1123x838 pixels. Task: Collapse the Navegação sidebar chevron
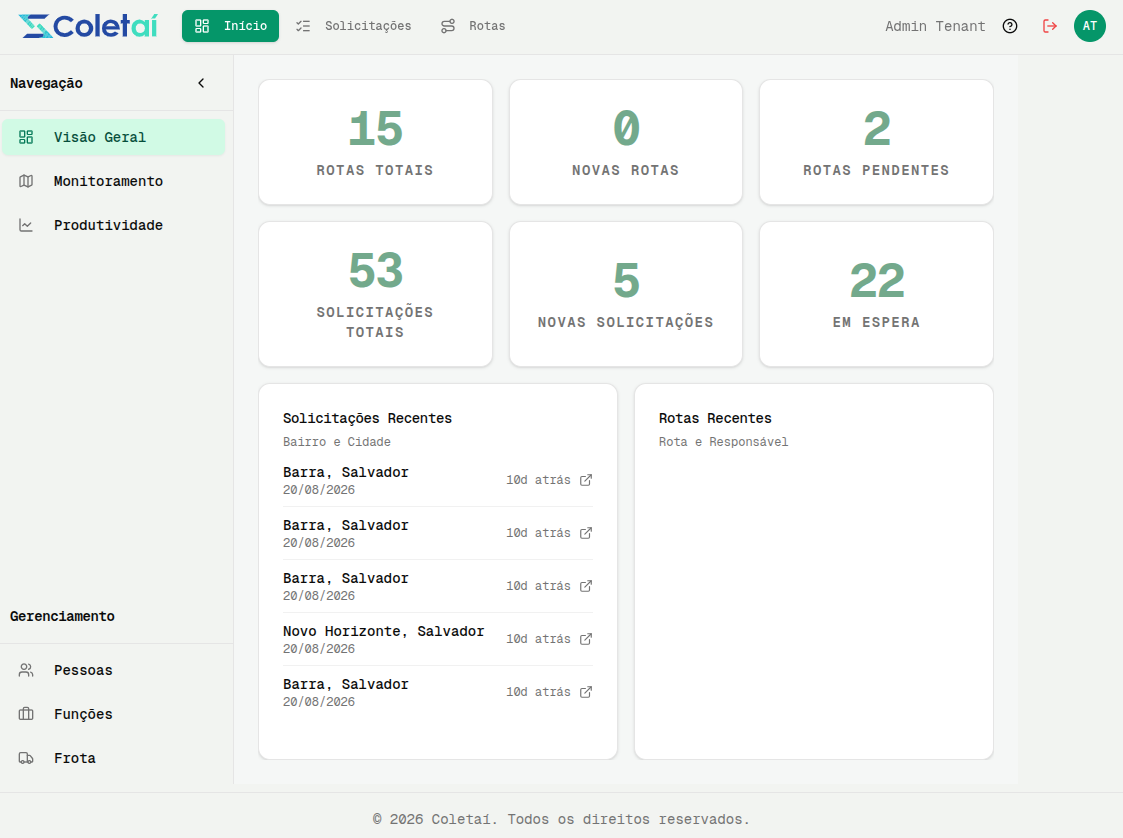[x=201, y=83]
